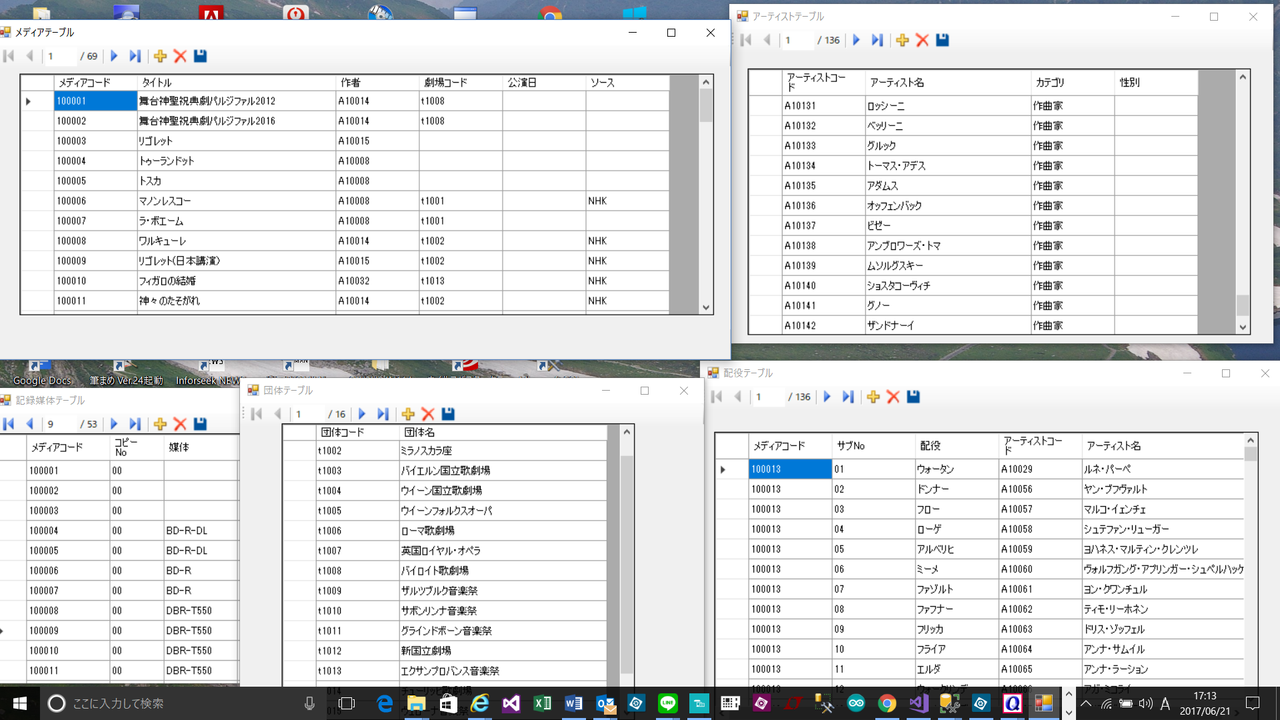Click Add New (plus) icon in メディアテーブル toolbar
The height and width of the screenshot is (720, 1280).
[160, 57]
